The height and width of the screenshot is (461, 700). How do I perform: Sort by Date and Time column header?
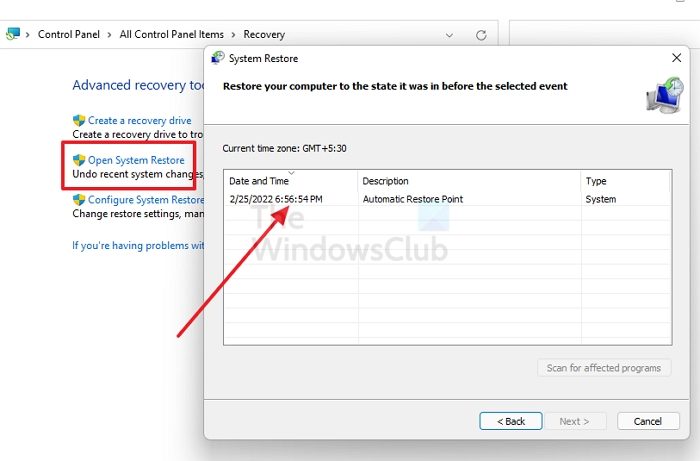291,181
